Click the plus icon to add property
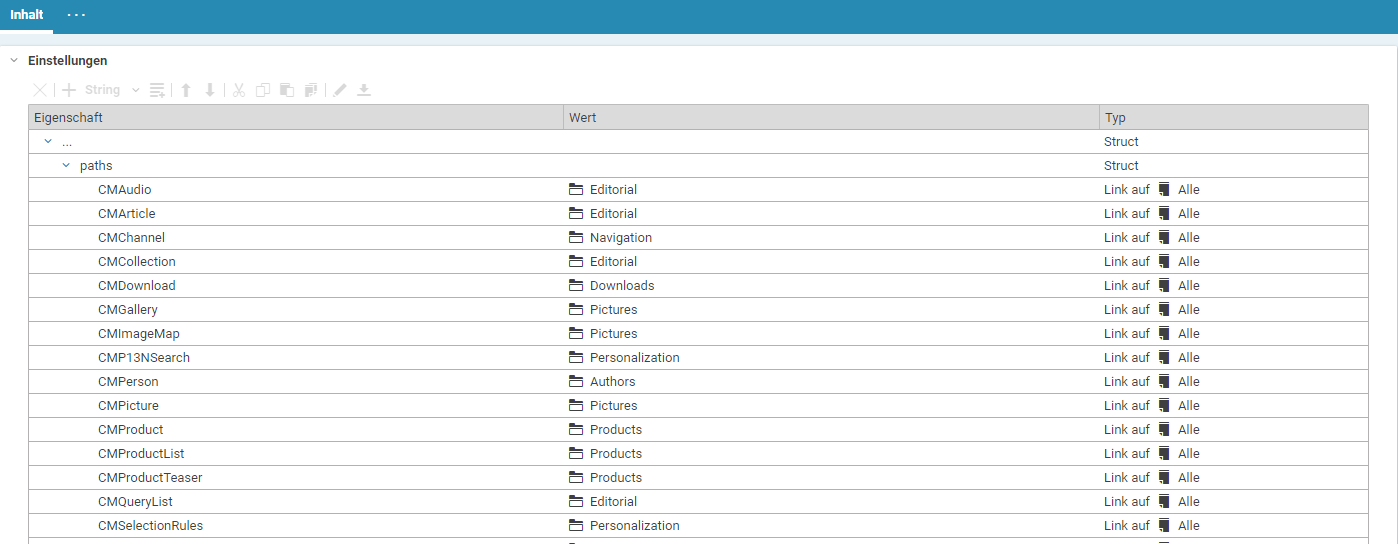This screenshot has height=544, width=1398. pyautogui.click(x=69, y=90)
